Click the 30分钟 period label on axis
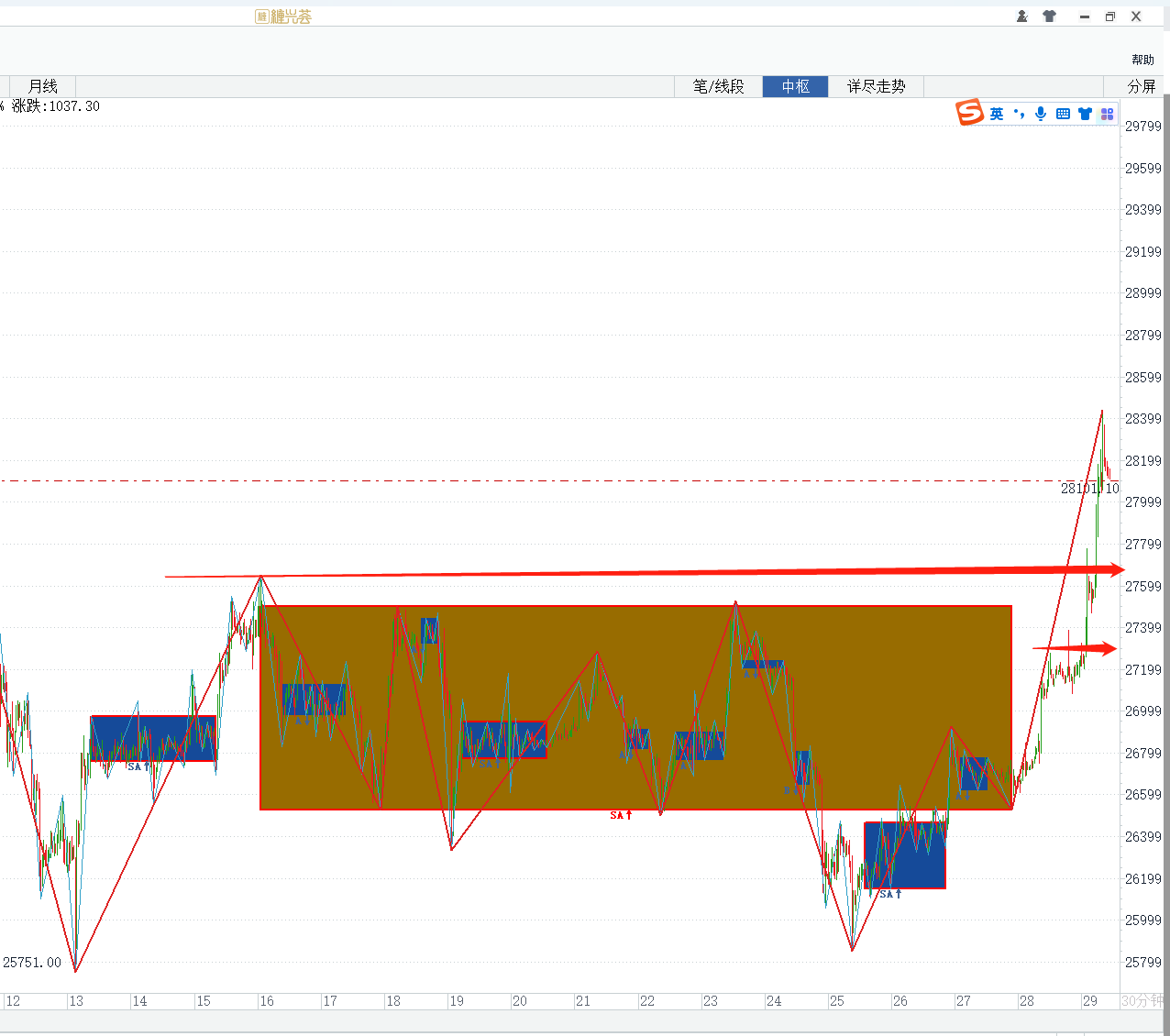Image resolution: width=1170 pixels, height=1036 pixels. [1142, 1001]
